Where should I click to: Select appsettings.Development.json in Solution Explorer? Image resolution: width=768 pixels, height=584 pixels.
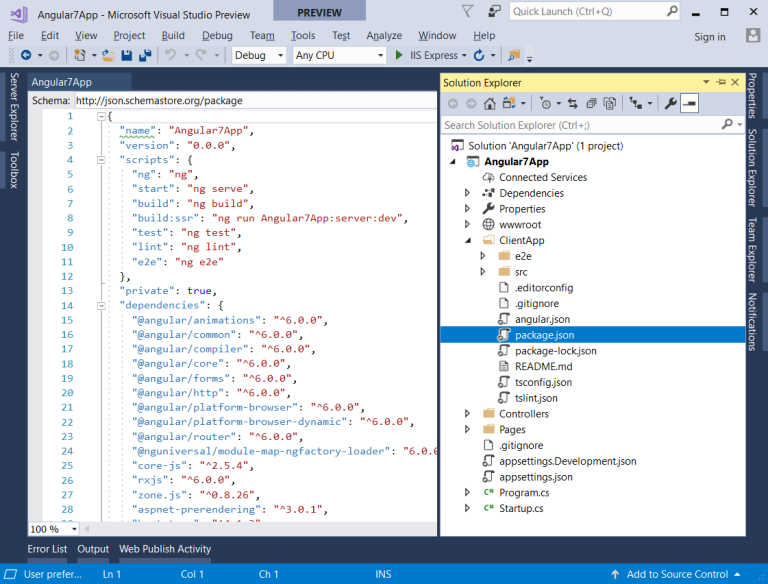[x=568, y=461]
